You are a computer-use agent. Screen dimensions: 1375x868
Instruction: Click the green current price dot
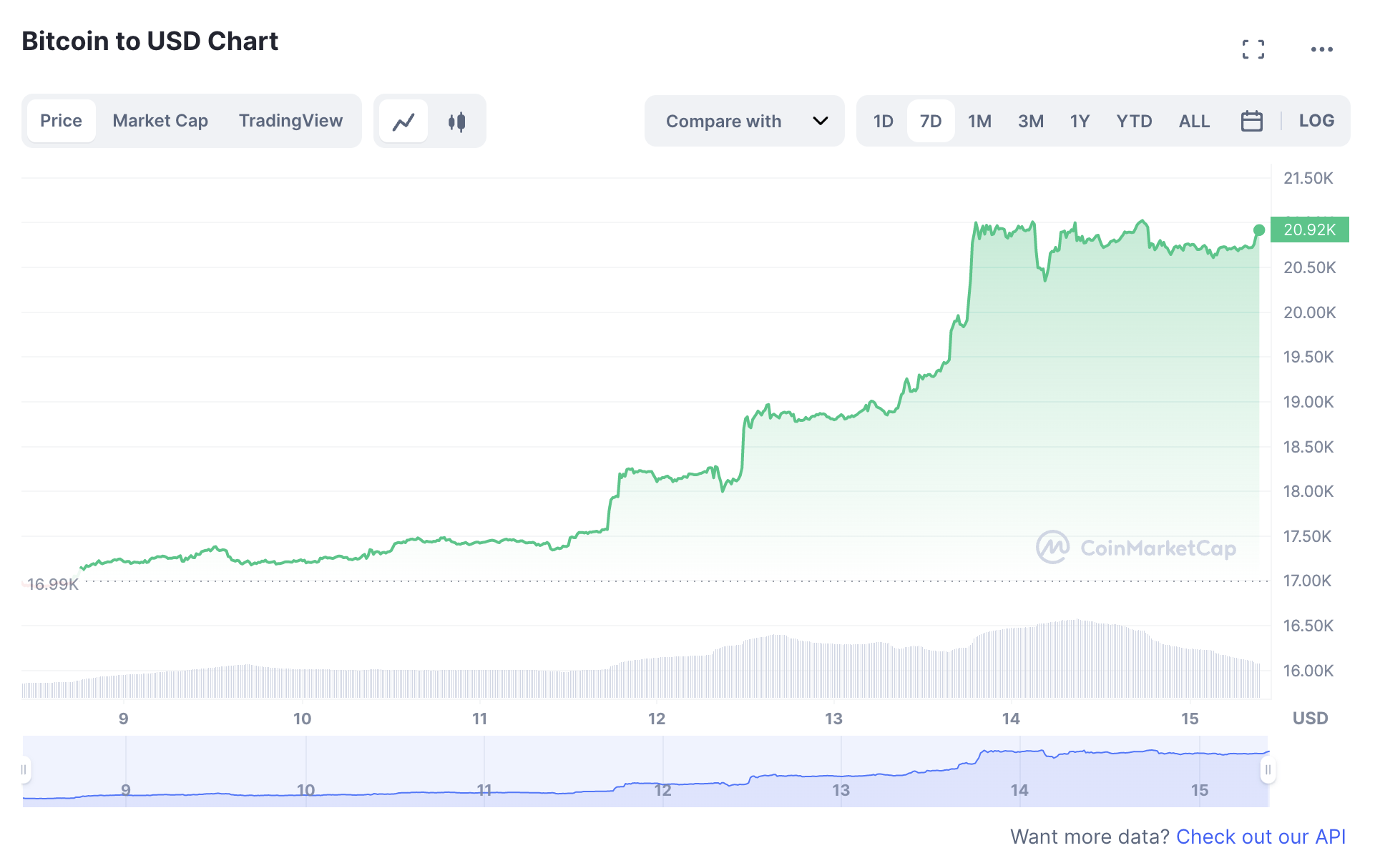1259,230
